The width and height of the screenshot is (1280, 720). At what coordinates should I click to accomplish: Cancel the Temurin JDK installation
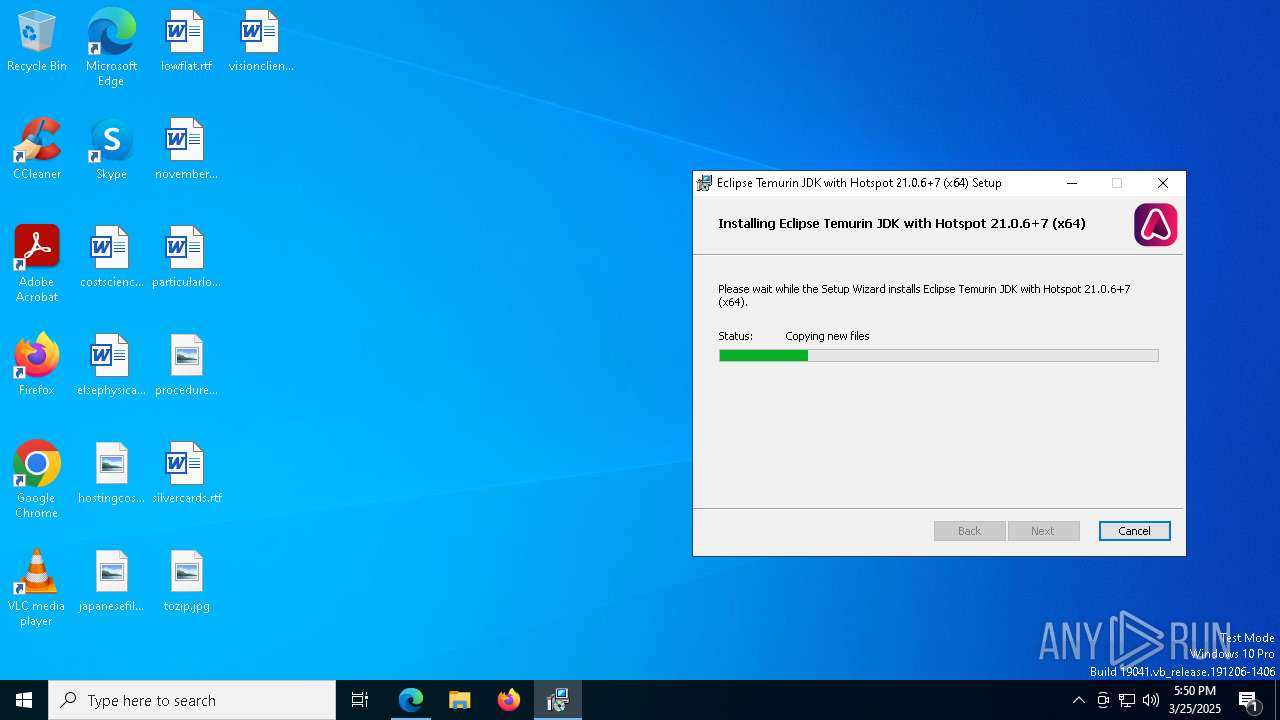tap(1134, 531)
